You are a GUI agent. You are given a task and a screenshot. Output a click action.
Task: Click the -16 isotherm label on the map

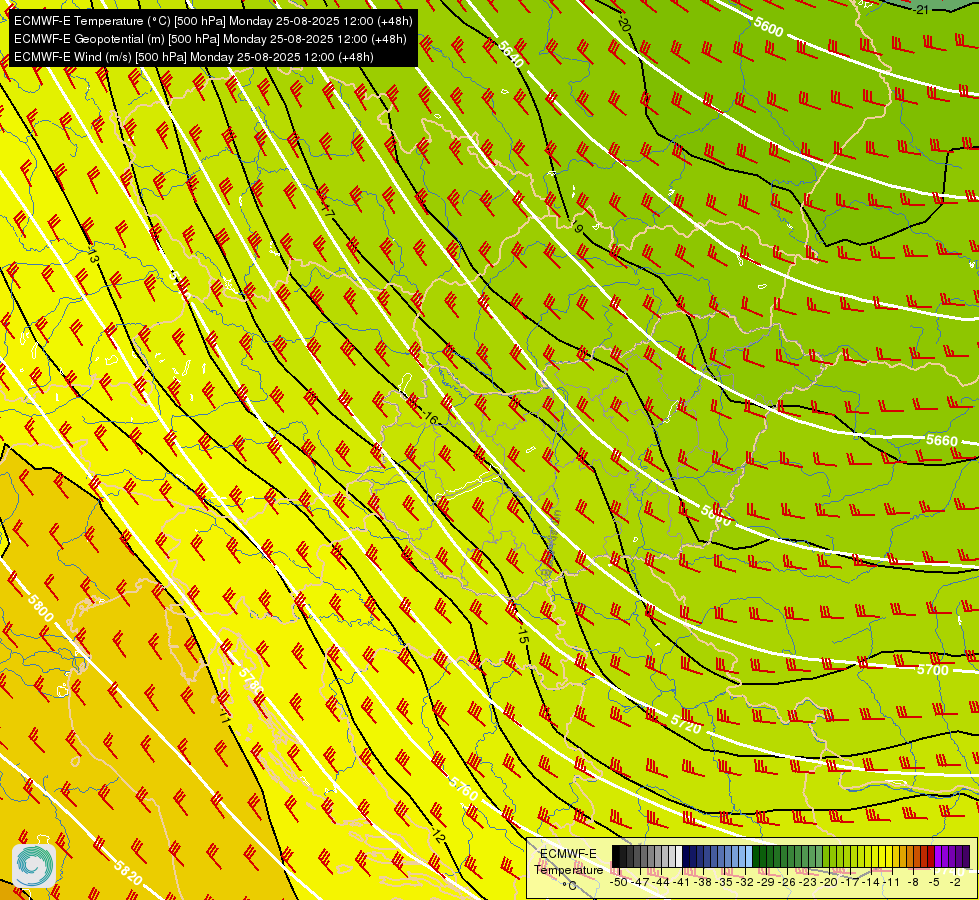430,418
